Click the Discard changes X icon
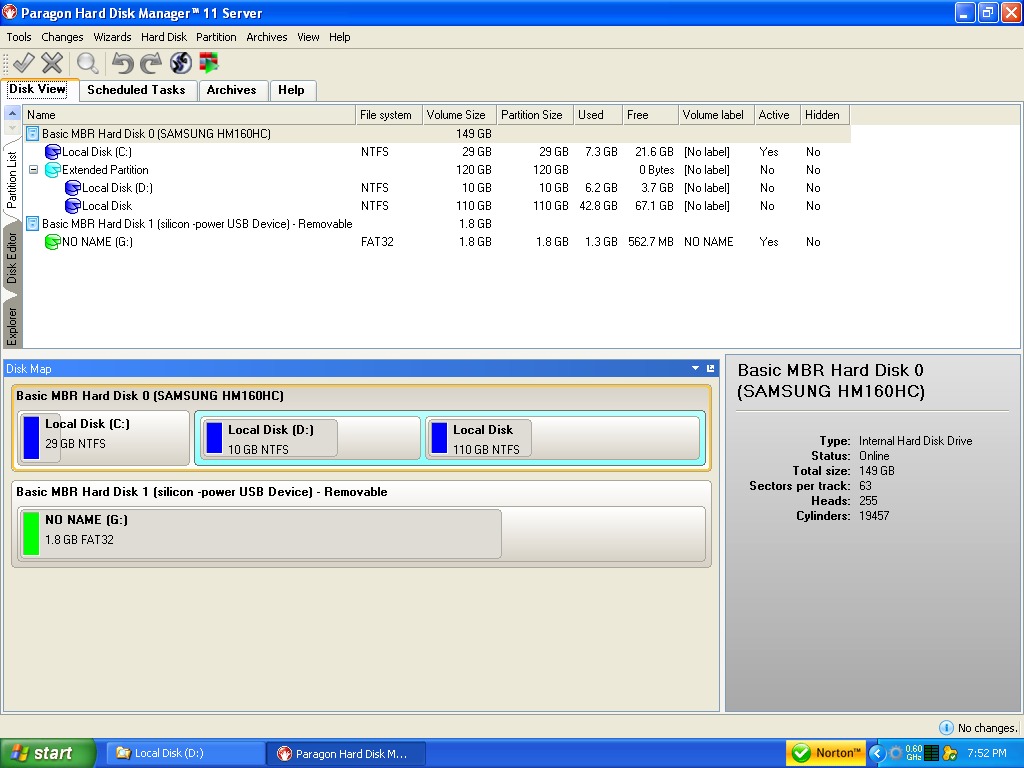This screenshot has width=1024, height=768. 52,63
